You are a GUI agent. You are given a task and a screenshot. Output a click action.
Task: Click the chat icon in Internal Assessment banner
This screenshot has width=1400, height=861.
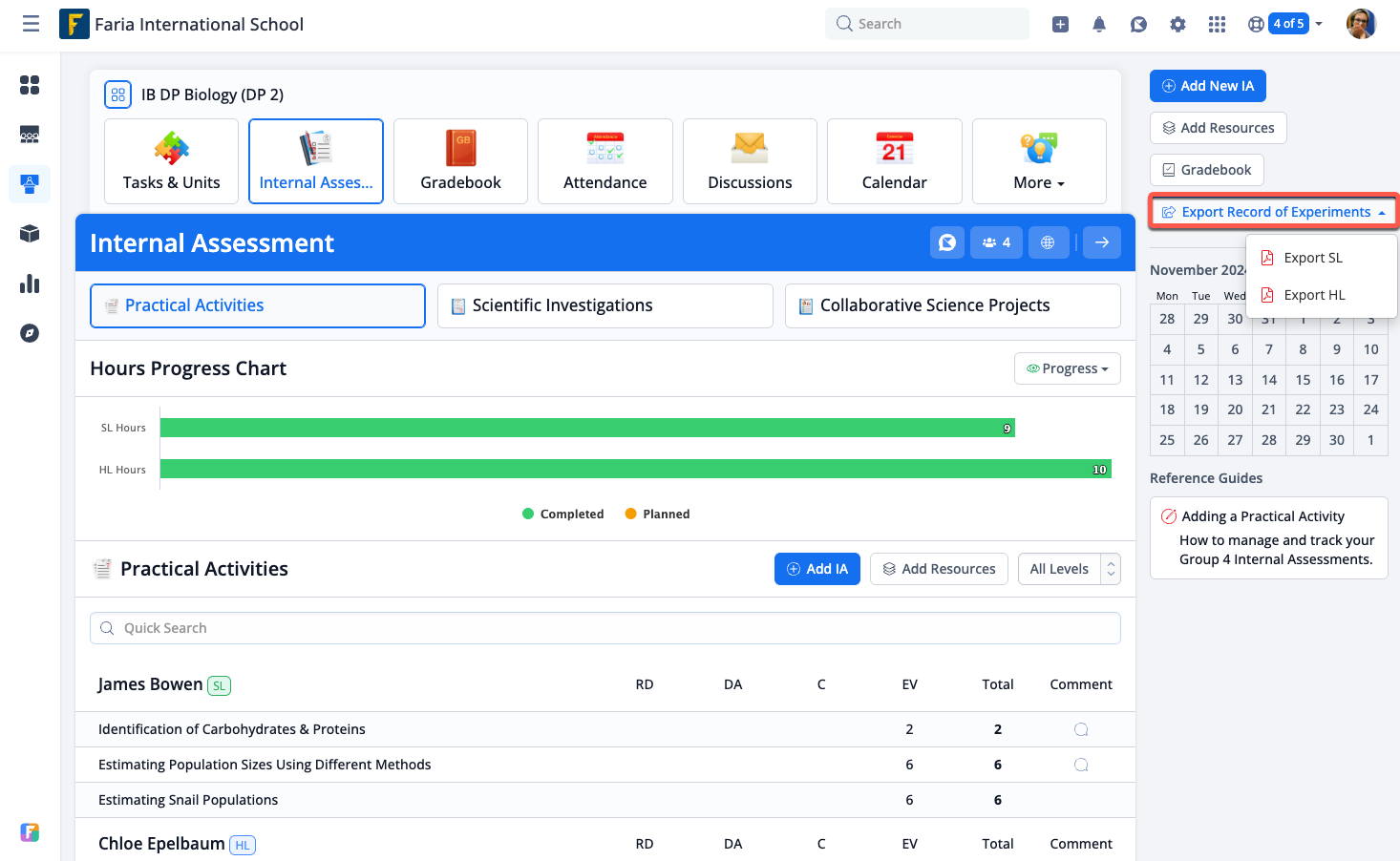947,242
